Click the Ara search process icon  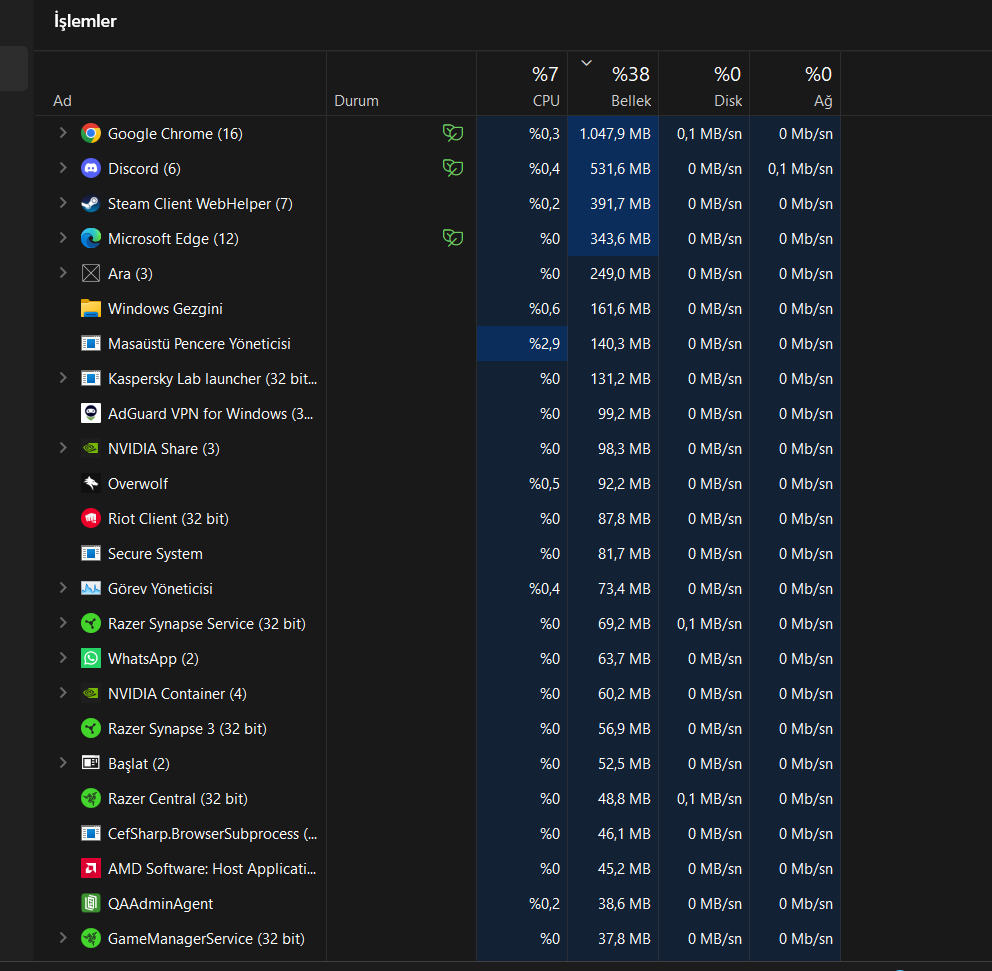pyautogui.click(x=91, y=273)
